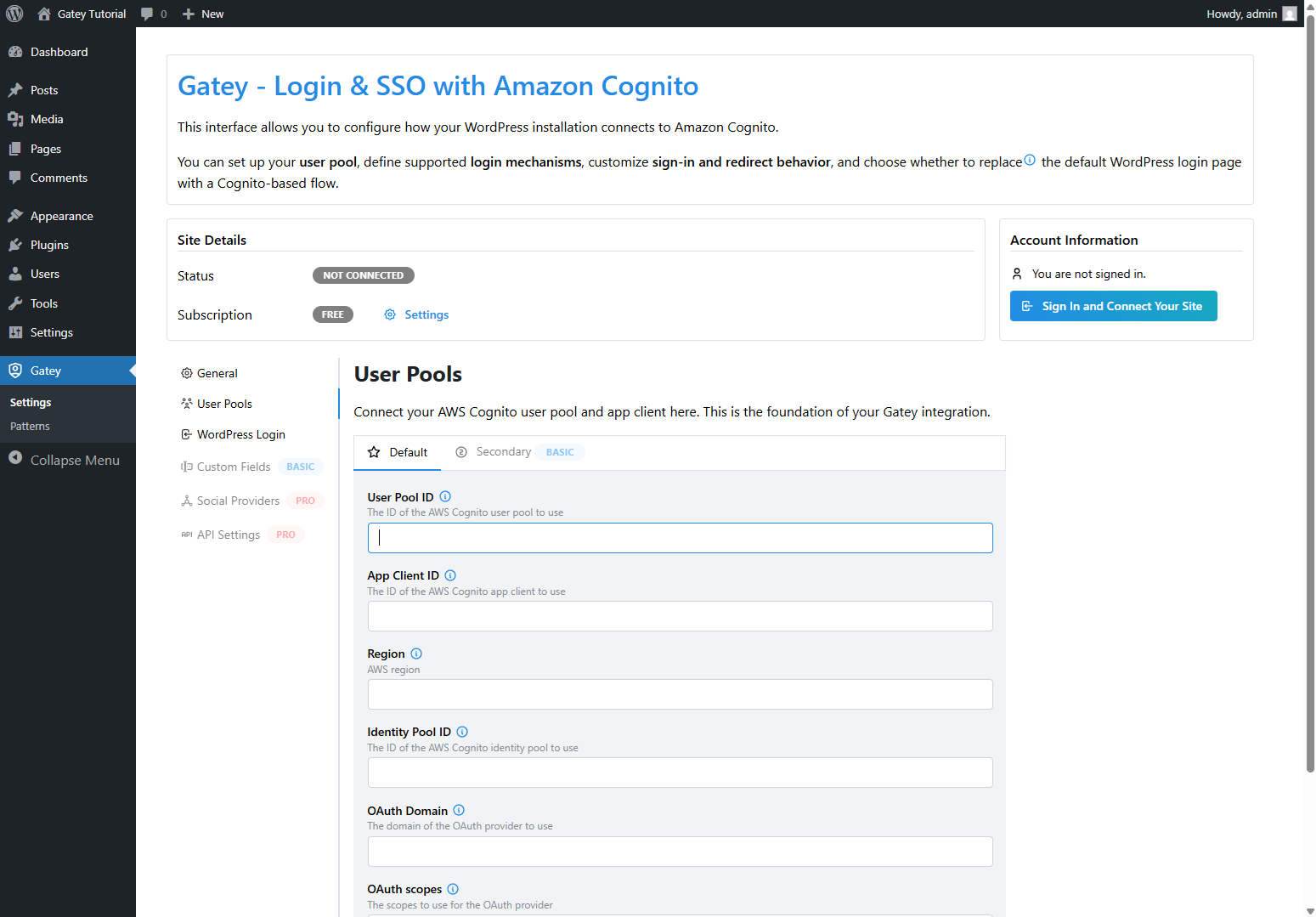Click Sign In and Connect Your Site
The width and height of the screenshot is (1316, 917).
coord(1113,306)
